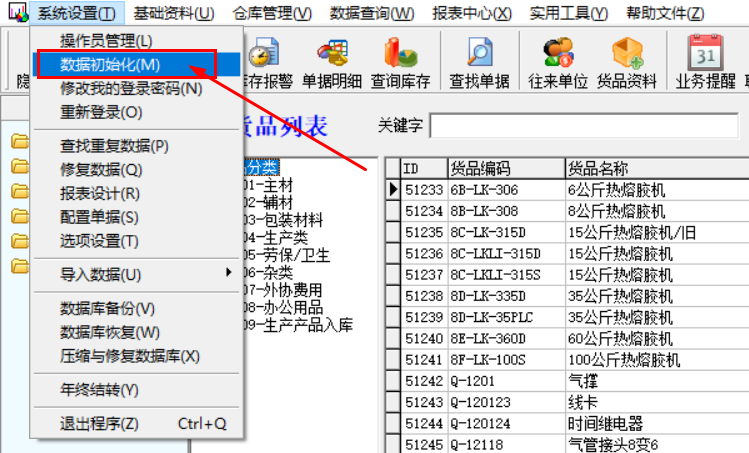Screen dimensions: 749x453
Task: Select the 06-杂类 category
Action: click(268, 272)
